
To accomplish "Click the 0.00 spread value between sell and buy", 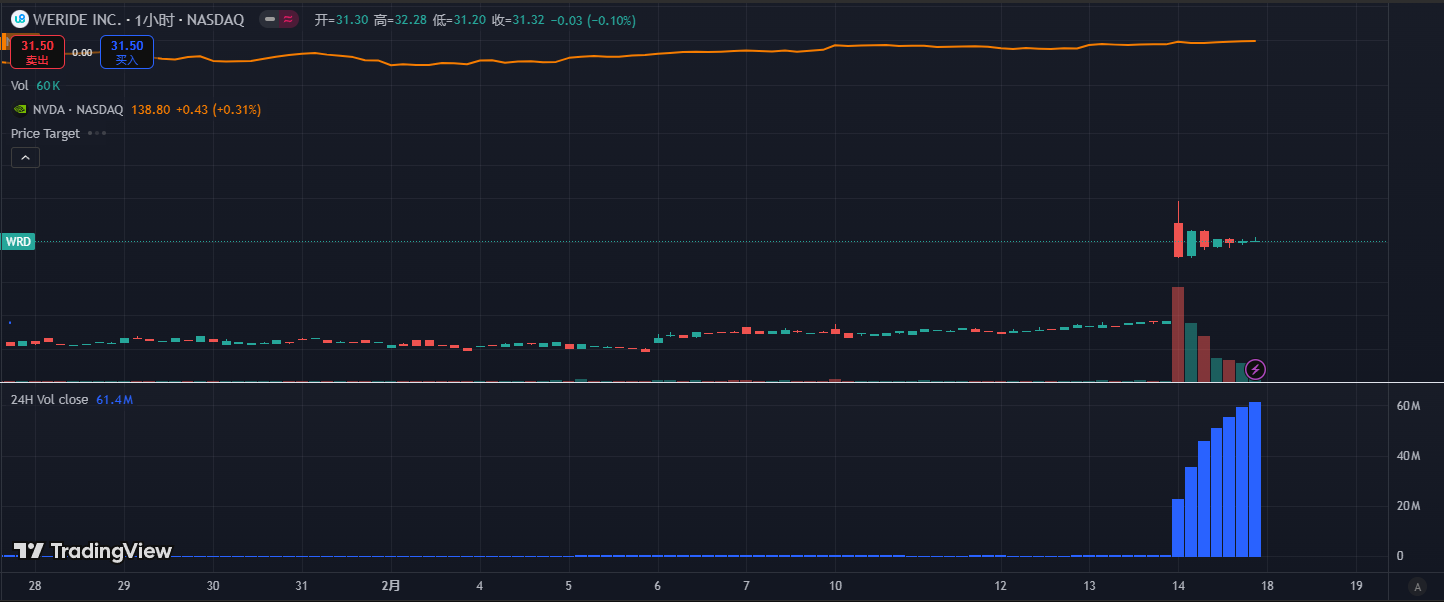I will point(82,52).
